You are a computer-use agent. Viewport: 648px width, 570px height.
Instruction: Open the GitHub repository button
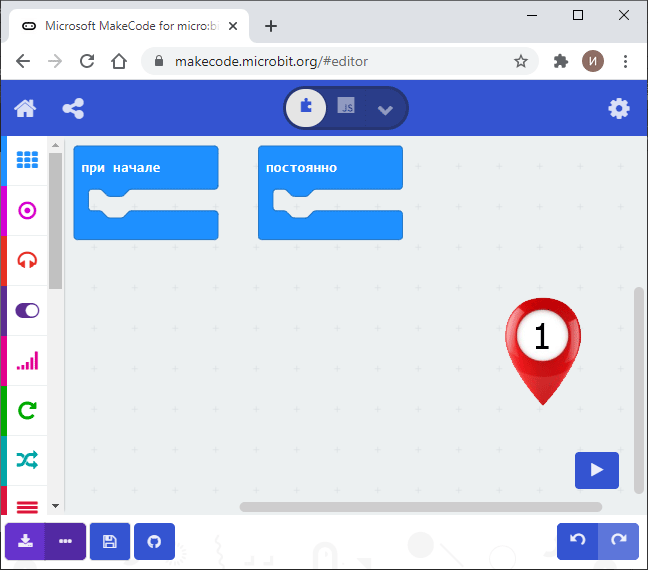[x=154, y=541]
